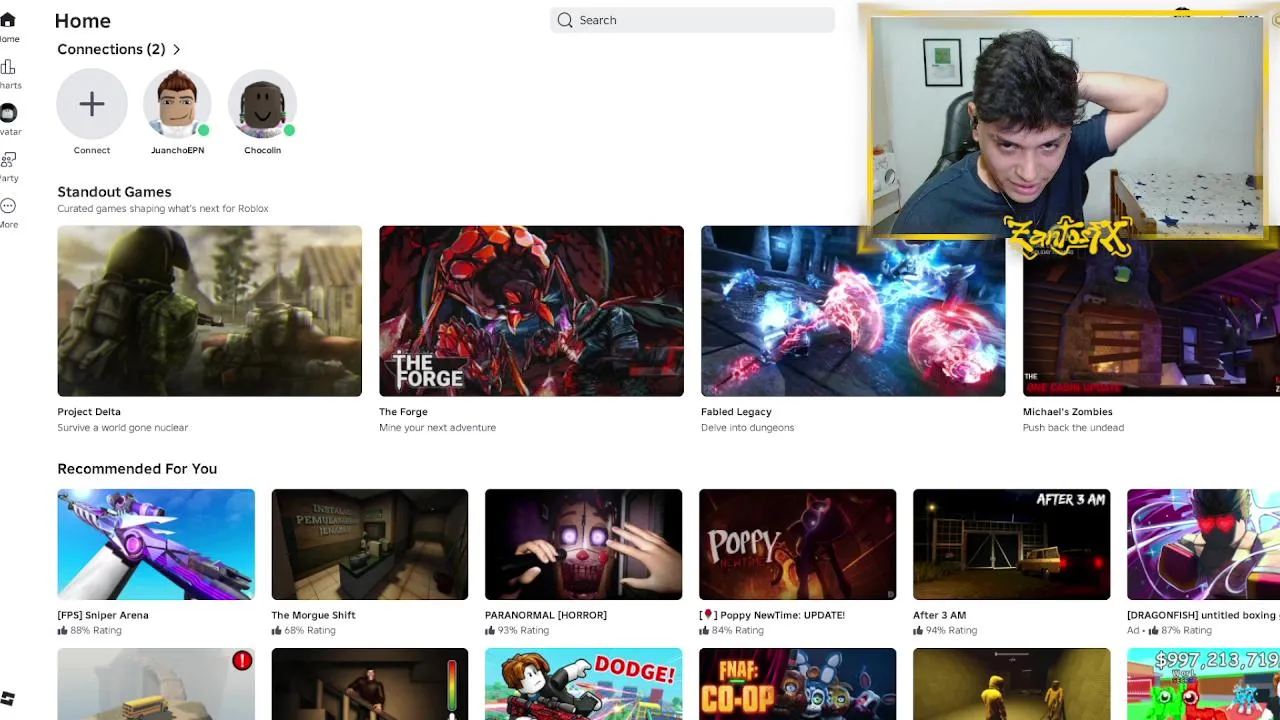Click The Forge title text
Image resolution: width=1280 pixels, height=720 pixels.
(x=403, y=412)
